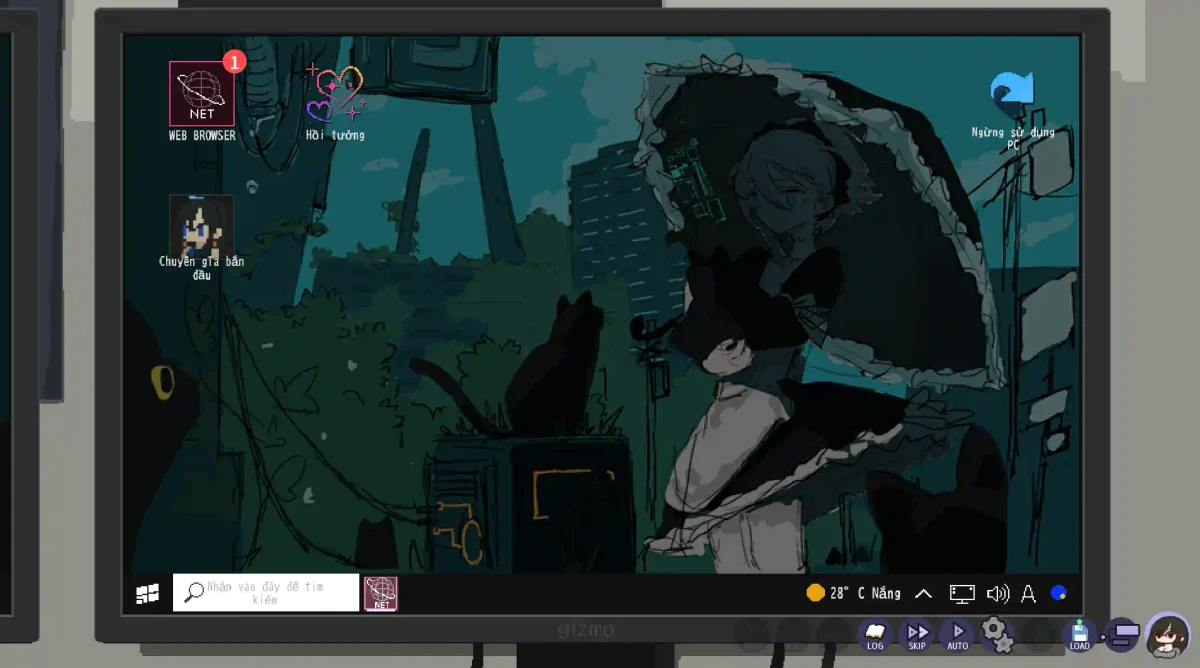Open the LOG book button

point(875,634)
